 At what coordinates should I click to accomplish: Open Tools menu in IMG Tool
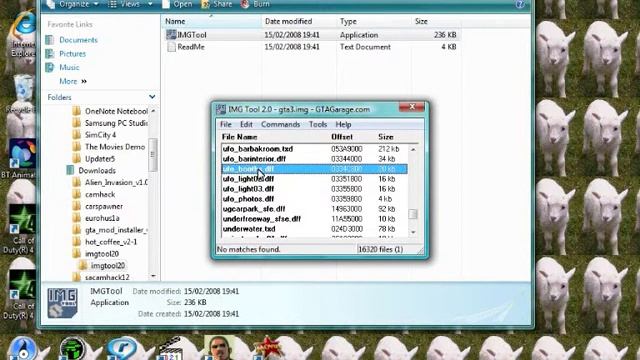[318, 124]
